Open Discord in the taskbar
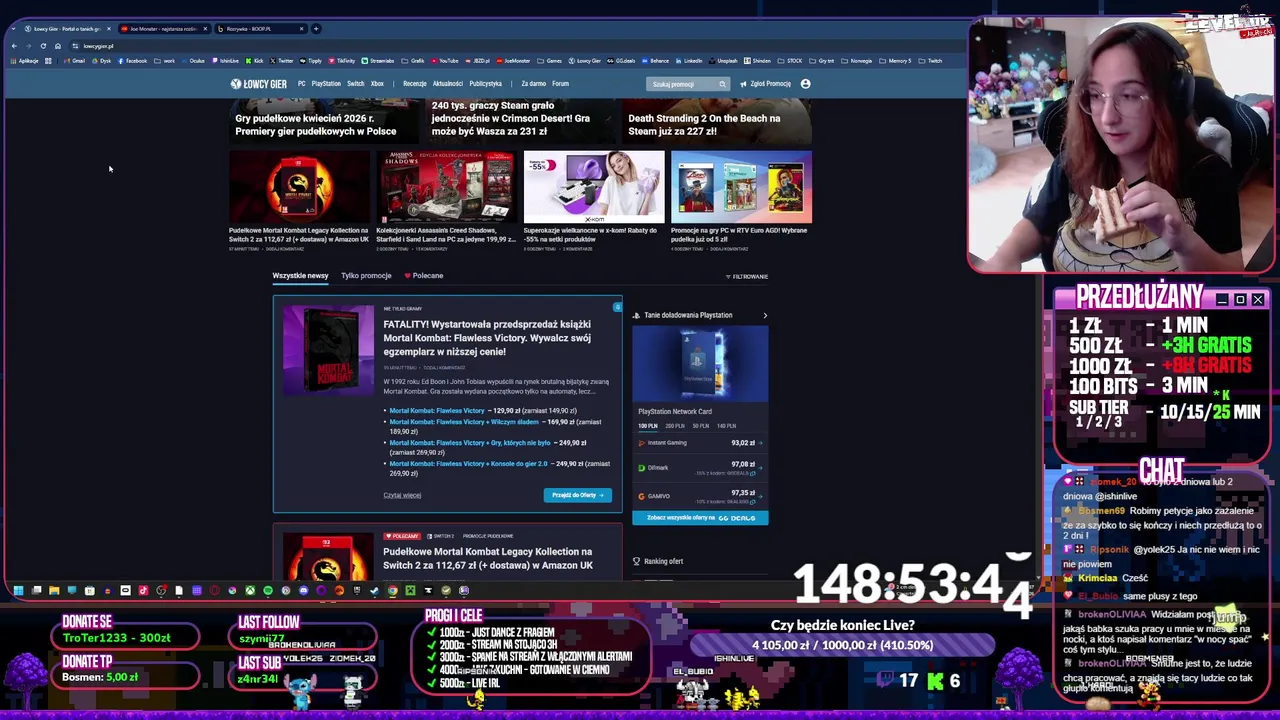This screenshot has height=720, width=1280. click(303, 590)
